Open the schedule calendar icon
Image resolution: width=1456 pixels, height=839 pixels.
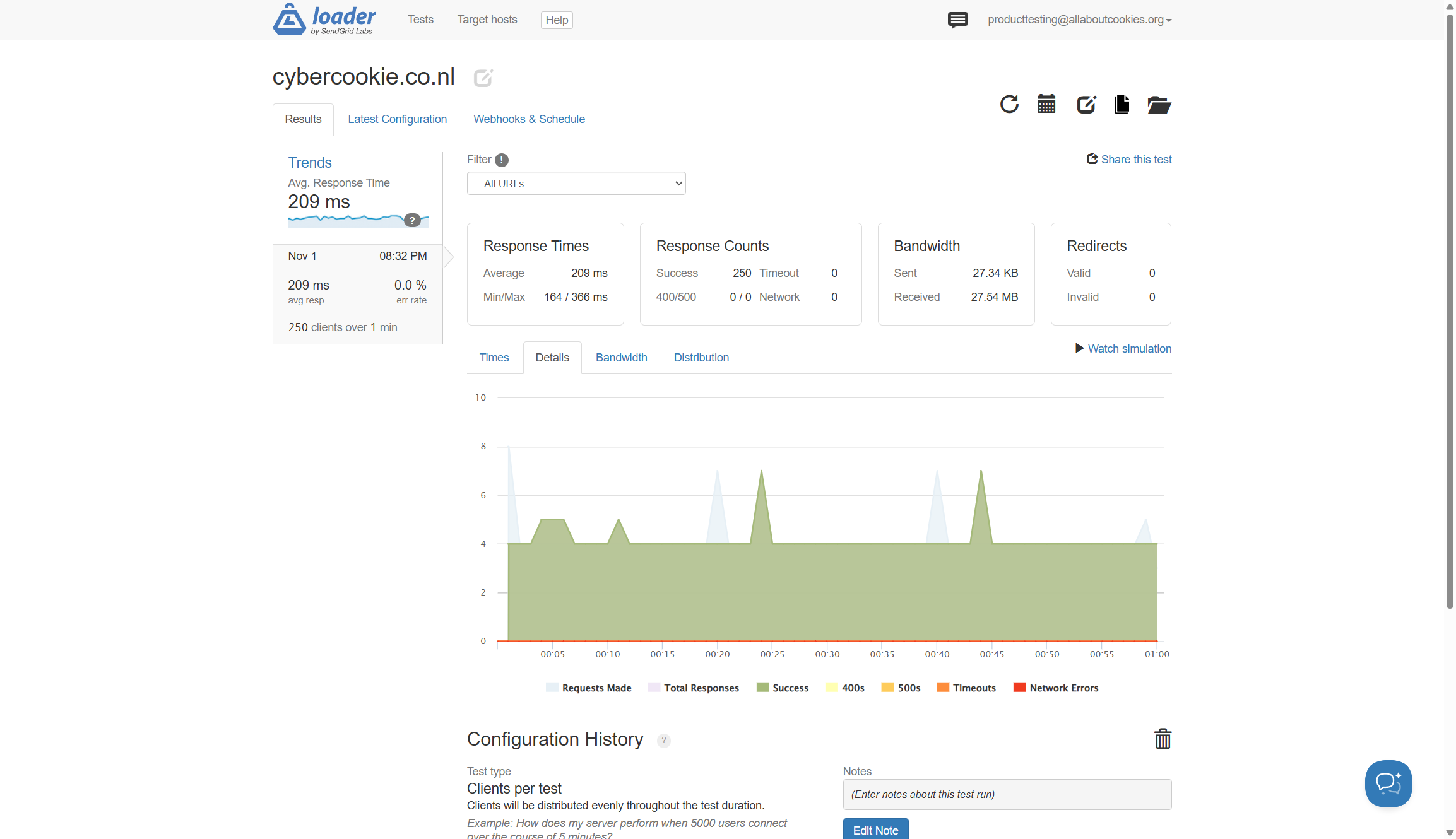tap(1046, 104)
